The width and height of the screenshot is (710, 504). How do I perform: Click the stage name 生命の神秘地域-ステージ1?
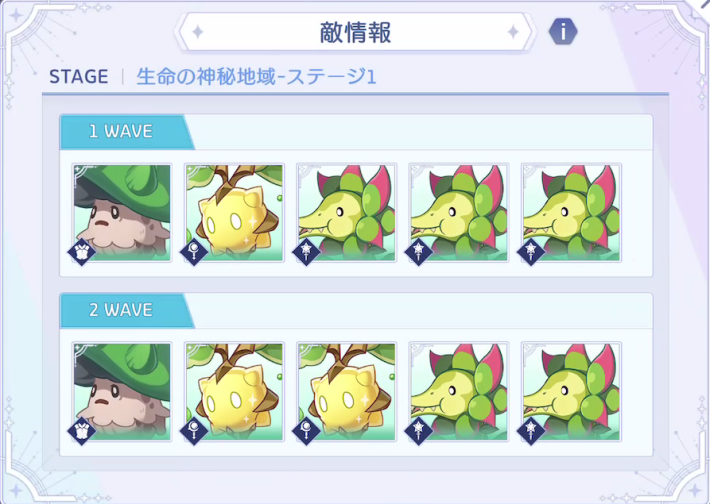(x=256, y=77)
